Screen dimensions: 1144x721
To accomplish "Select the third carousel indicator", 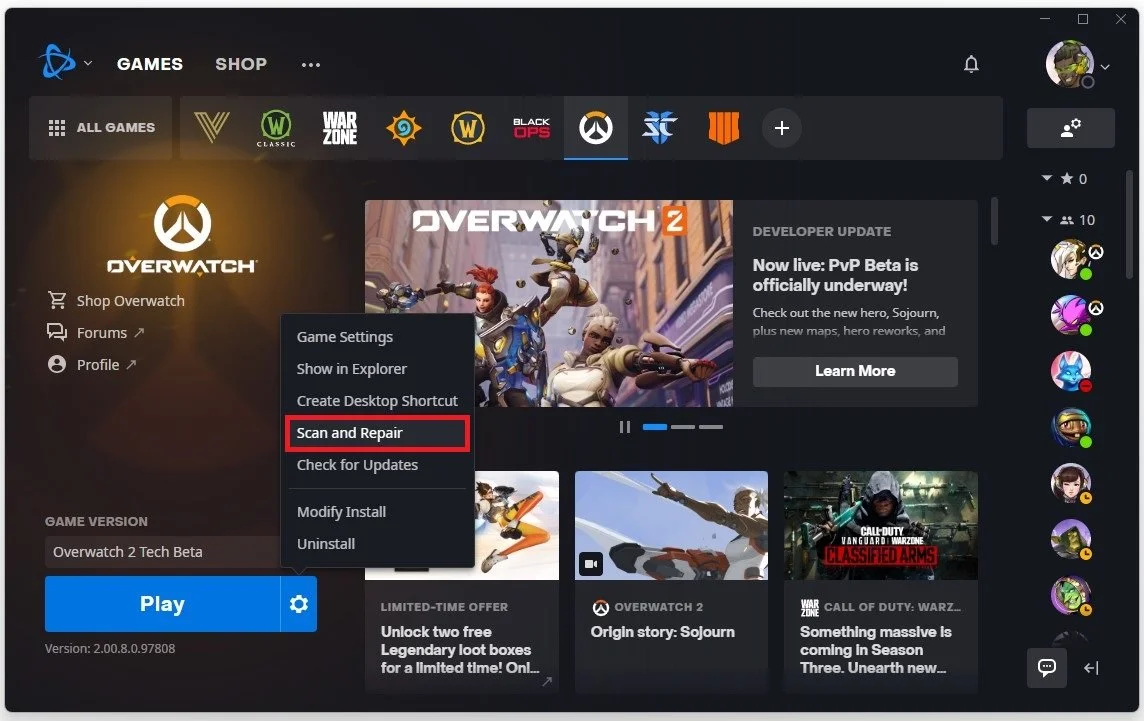I will click(x=711, y=427).
